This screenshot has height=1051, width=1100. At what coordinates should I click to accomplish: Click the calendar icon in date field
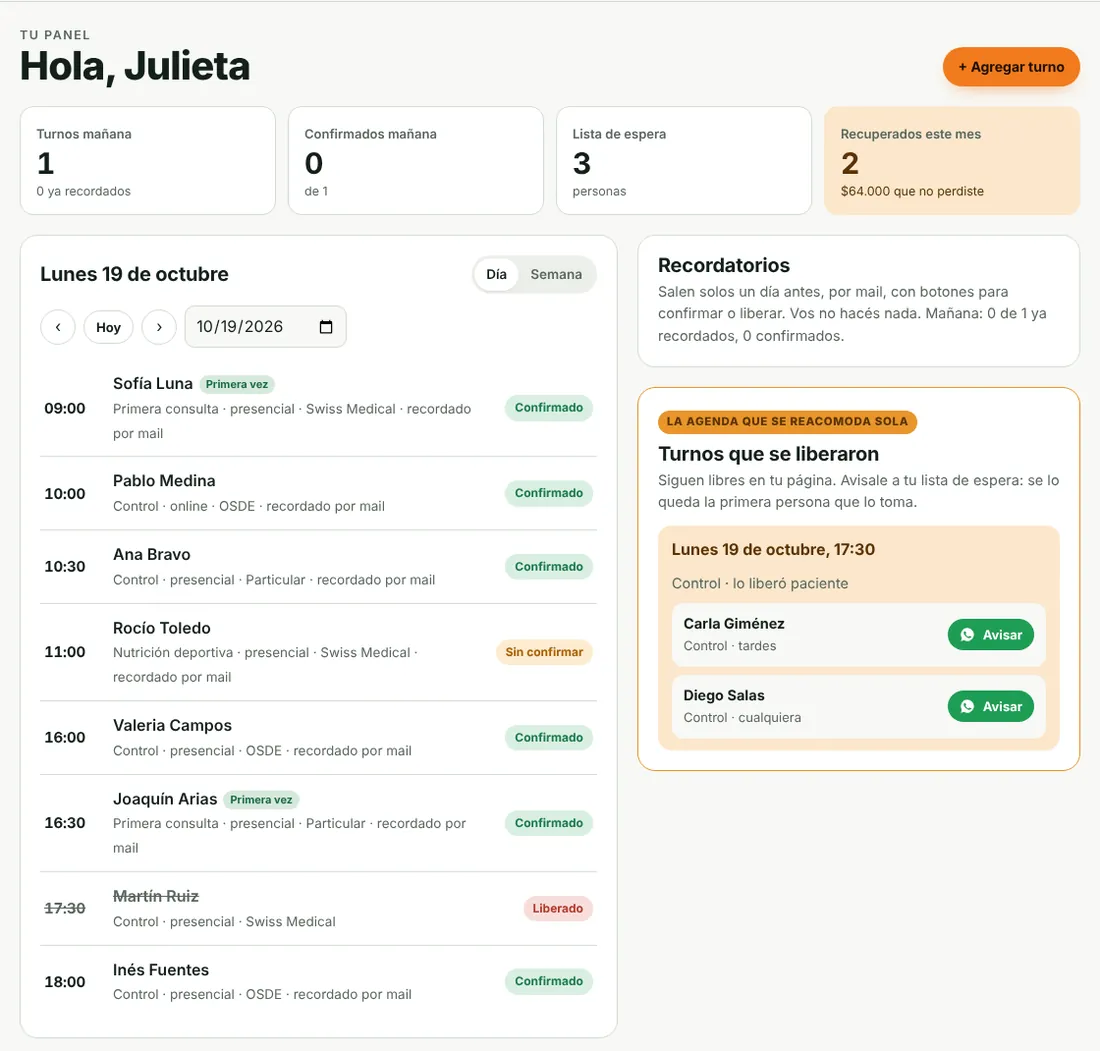326,327
